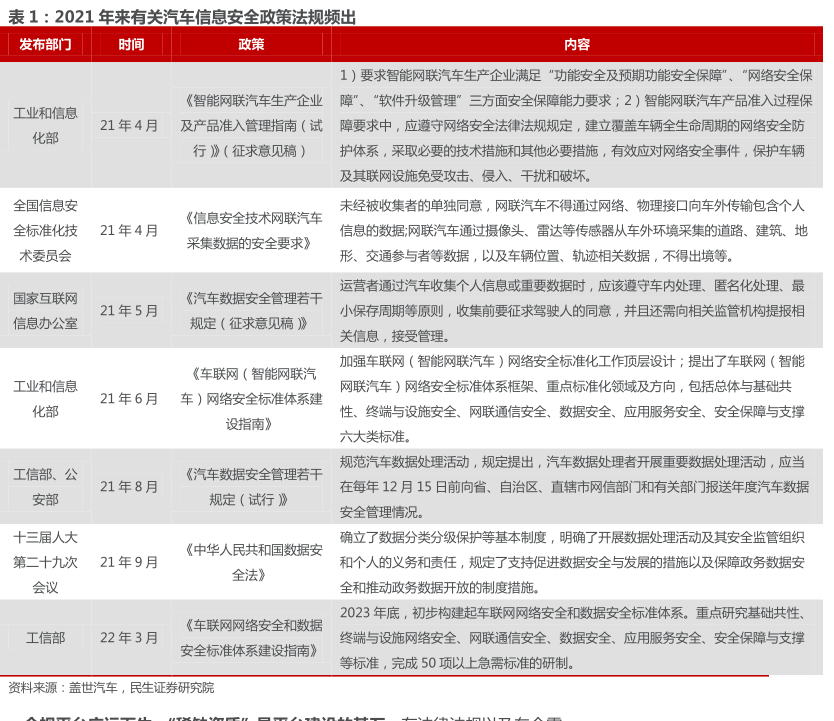Select the 发布部门 column header
The image size is (834, 721).
pyautogui.click(x=45, y=44)
